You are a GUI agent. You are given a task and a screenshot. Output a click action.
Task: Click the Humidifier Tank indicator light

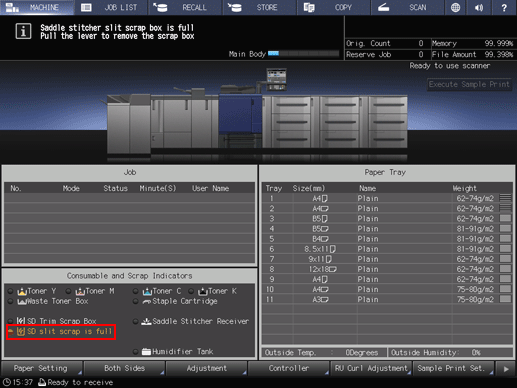[x=135, y=352]
